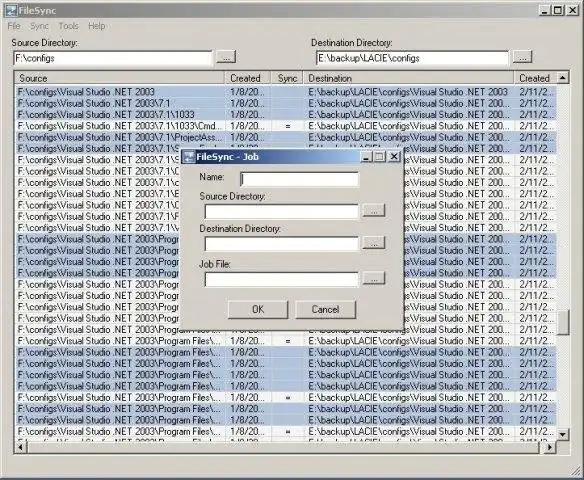Viewport: 584px width, 480px height.
Task: Open the Sync menu
Action: pos(39,26)
